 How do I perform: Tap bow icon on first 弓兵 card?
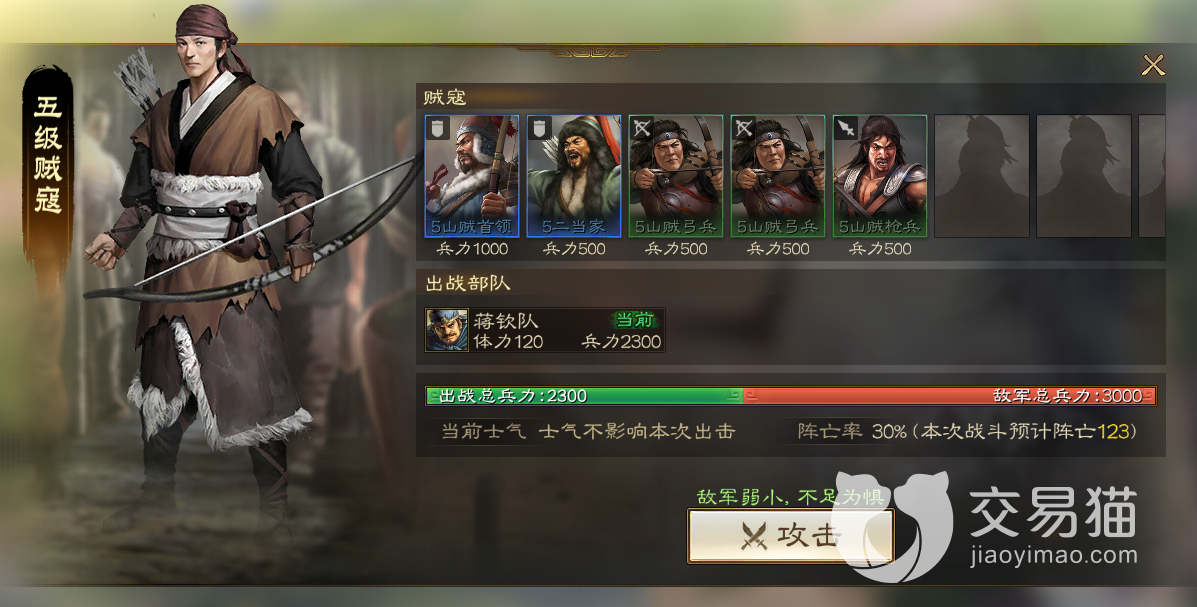coord(642,128)
